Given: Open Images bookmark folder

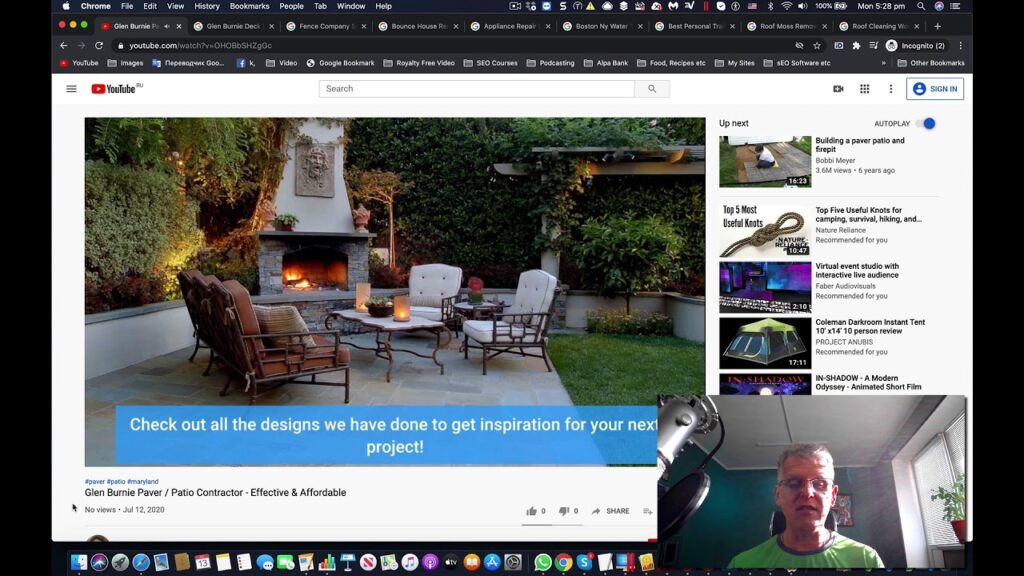Looking at the screenshot, I should [125, 63].
